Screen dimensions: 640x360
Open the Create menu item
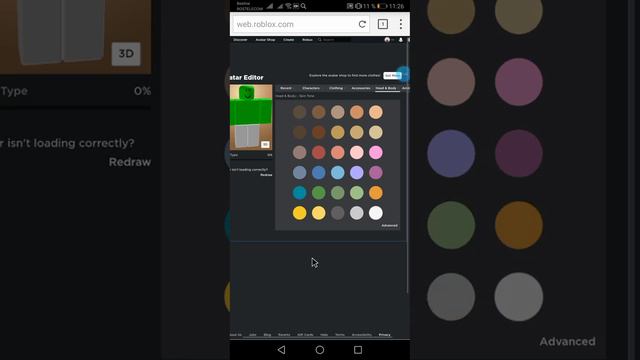click(289, 40)
